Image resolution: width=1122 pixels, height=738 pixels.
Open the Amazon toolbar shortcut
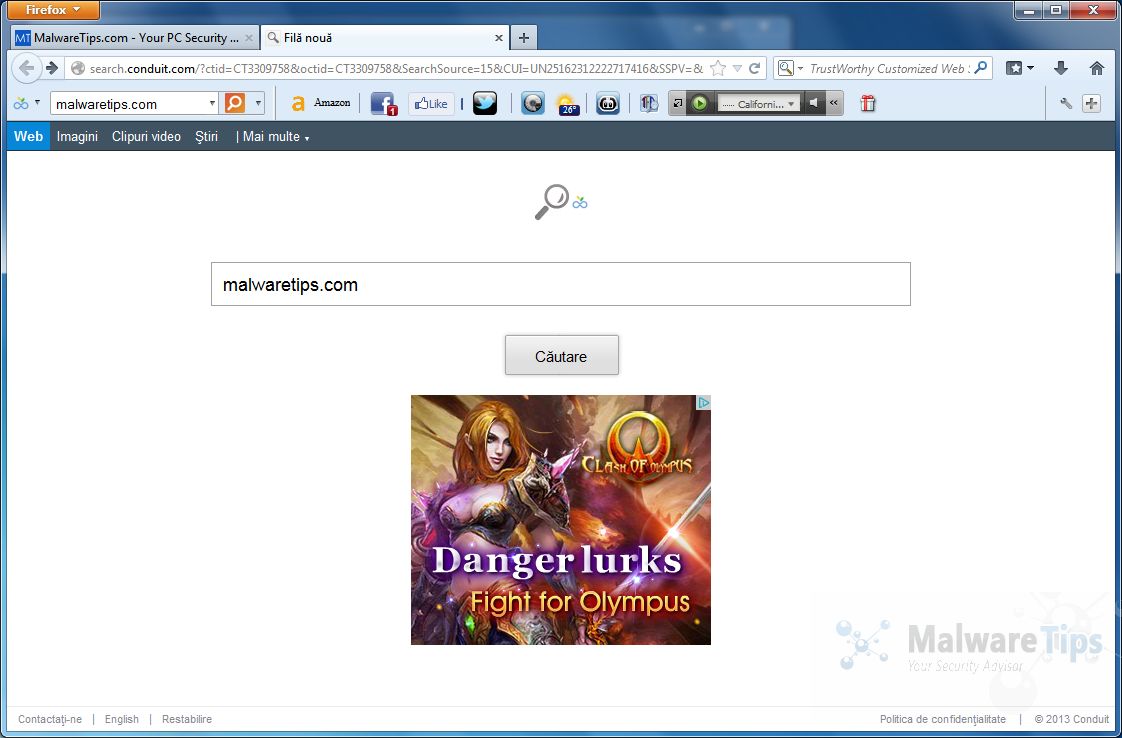321,104
